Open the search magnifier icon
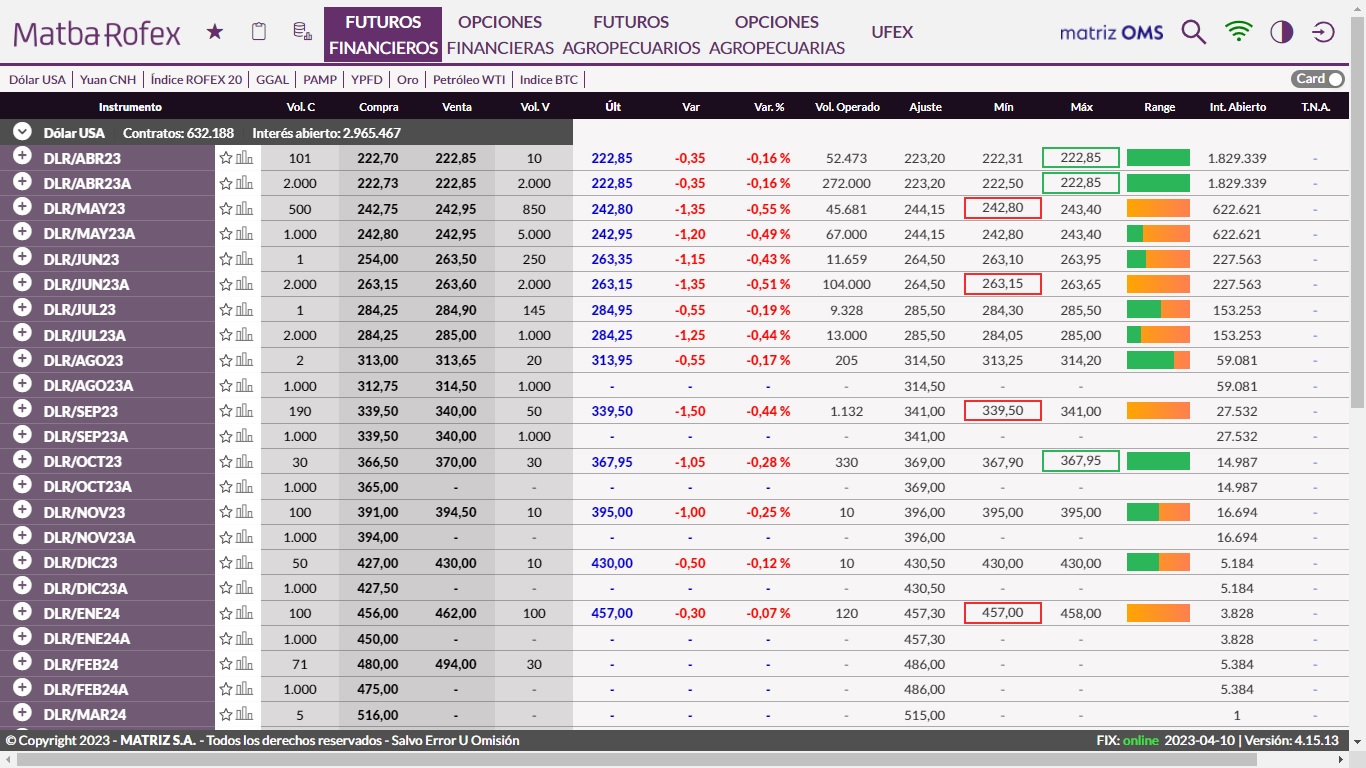This screenshot has height=768, width=1366. (x=1193, y=32)
